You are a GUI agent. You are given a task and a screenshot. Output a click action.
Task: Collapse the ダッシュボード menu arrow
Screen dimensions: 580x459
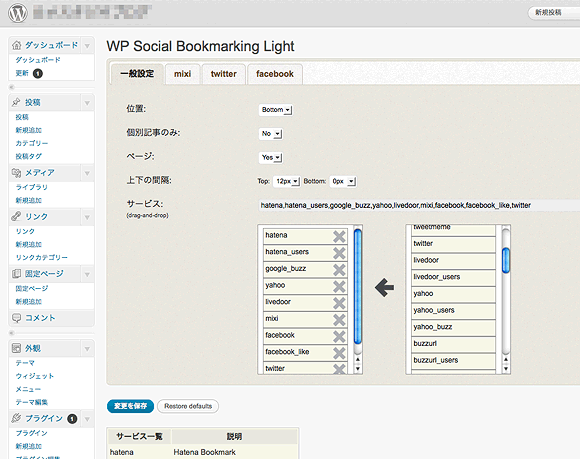[87, 45]
